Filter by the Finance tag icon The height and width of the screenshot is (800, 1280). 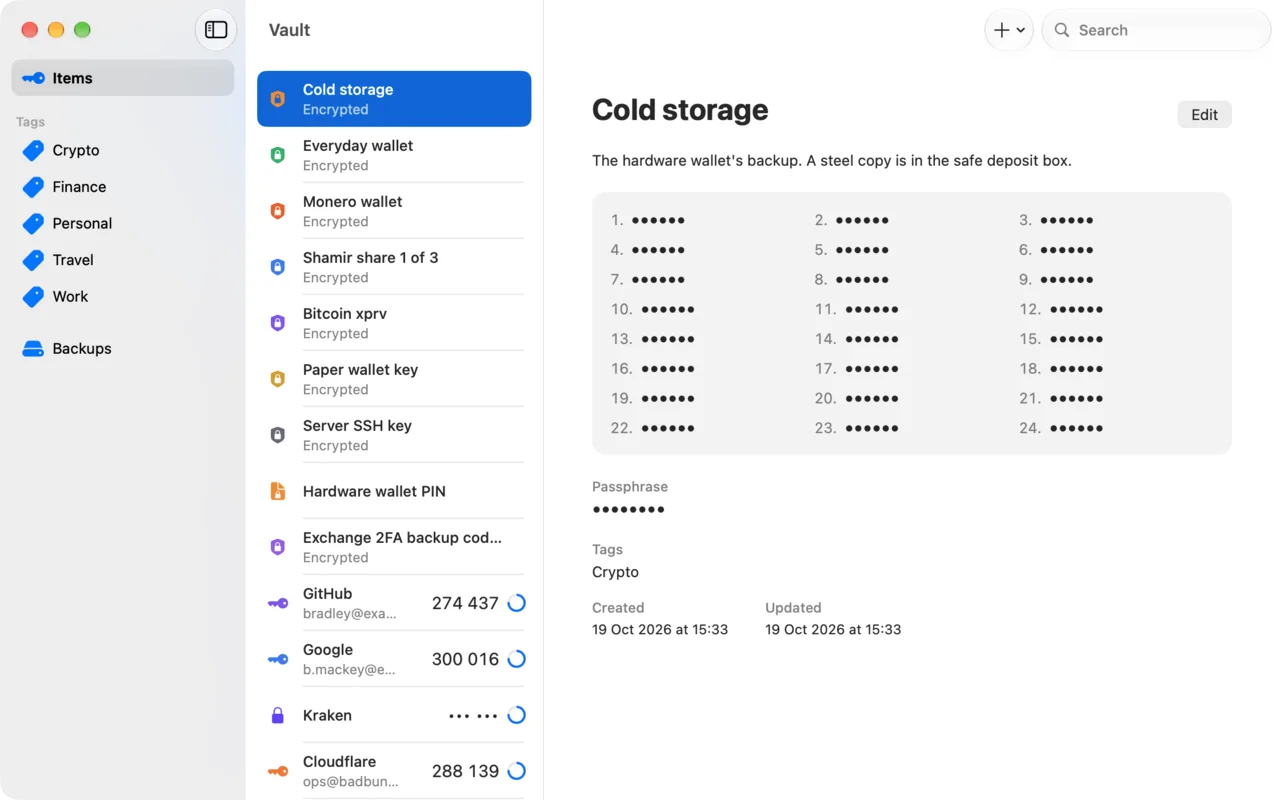pos(33,187)
